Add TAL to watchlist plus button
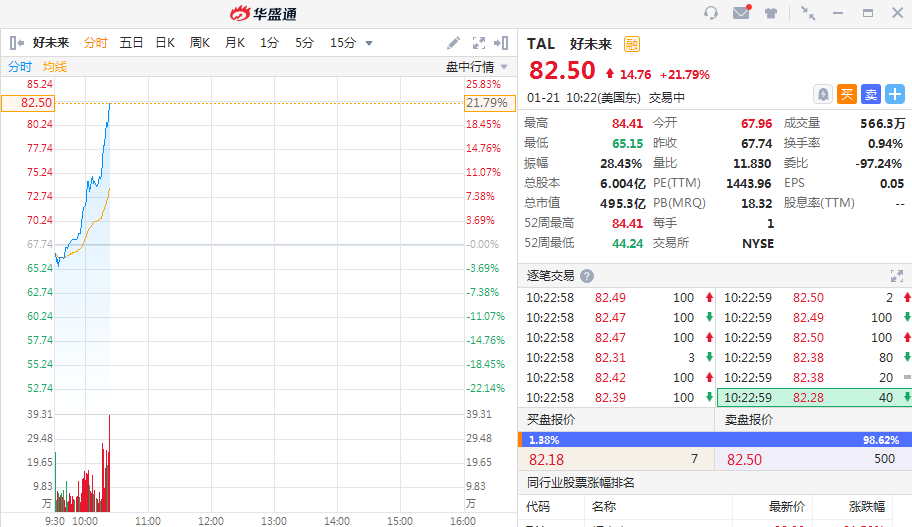The image size is (912, 527). pyautogui.click(x=894, y=94)
